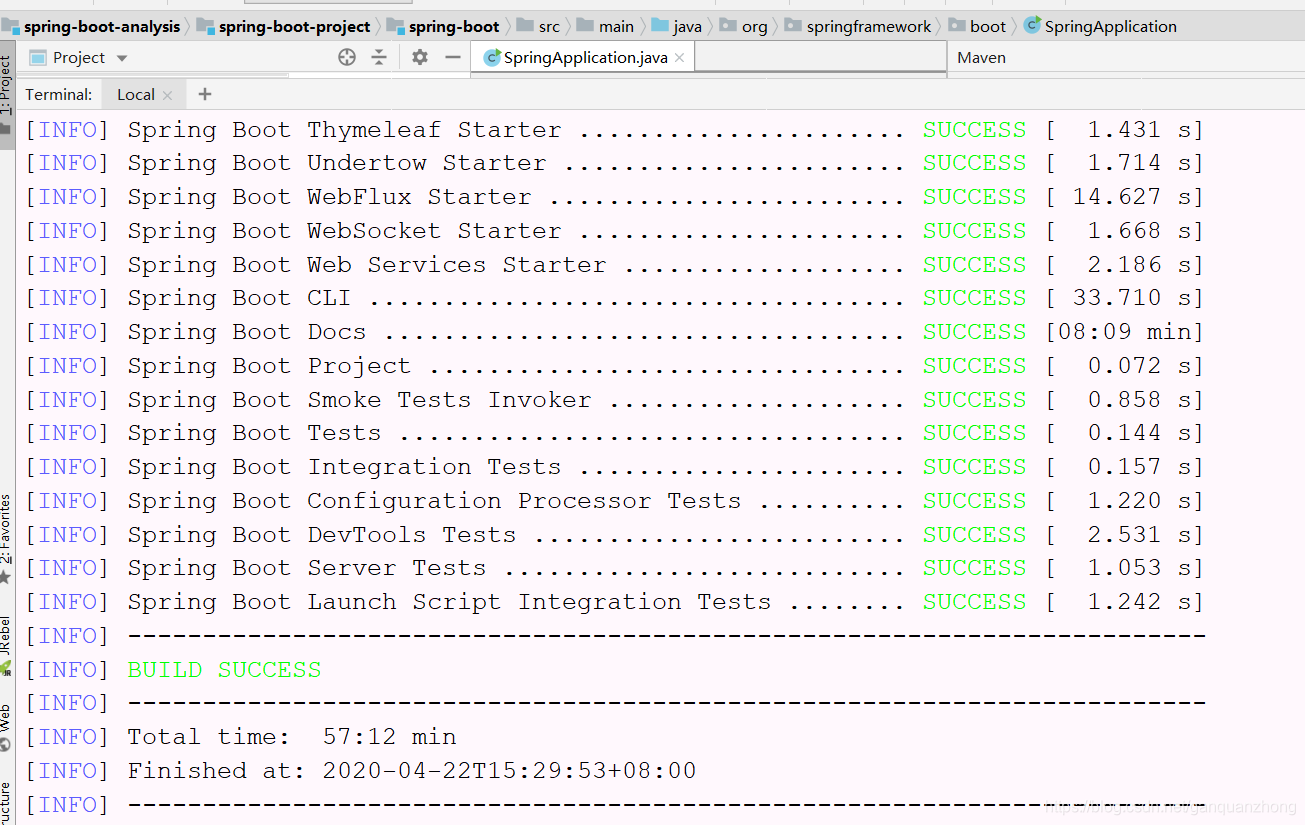This screenshot has height=825, width=1305.
Task: Click the 08:09 min duration value
Action: point(1125,332)
